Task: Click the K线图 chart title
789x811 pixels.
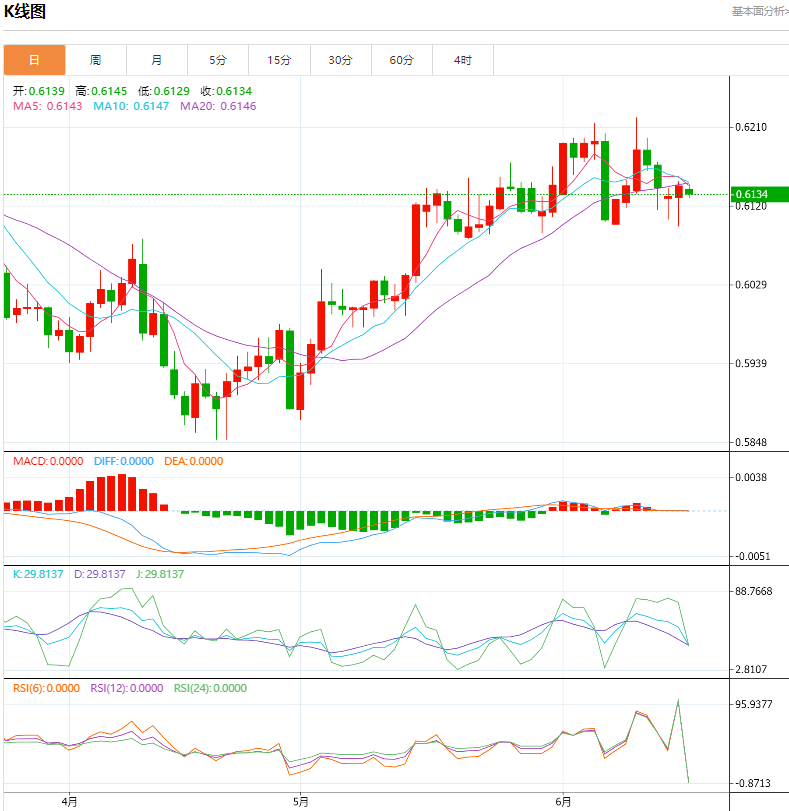Action: coord(25,12)
